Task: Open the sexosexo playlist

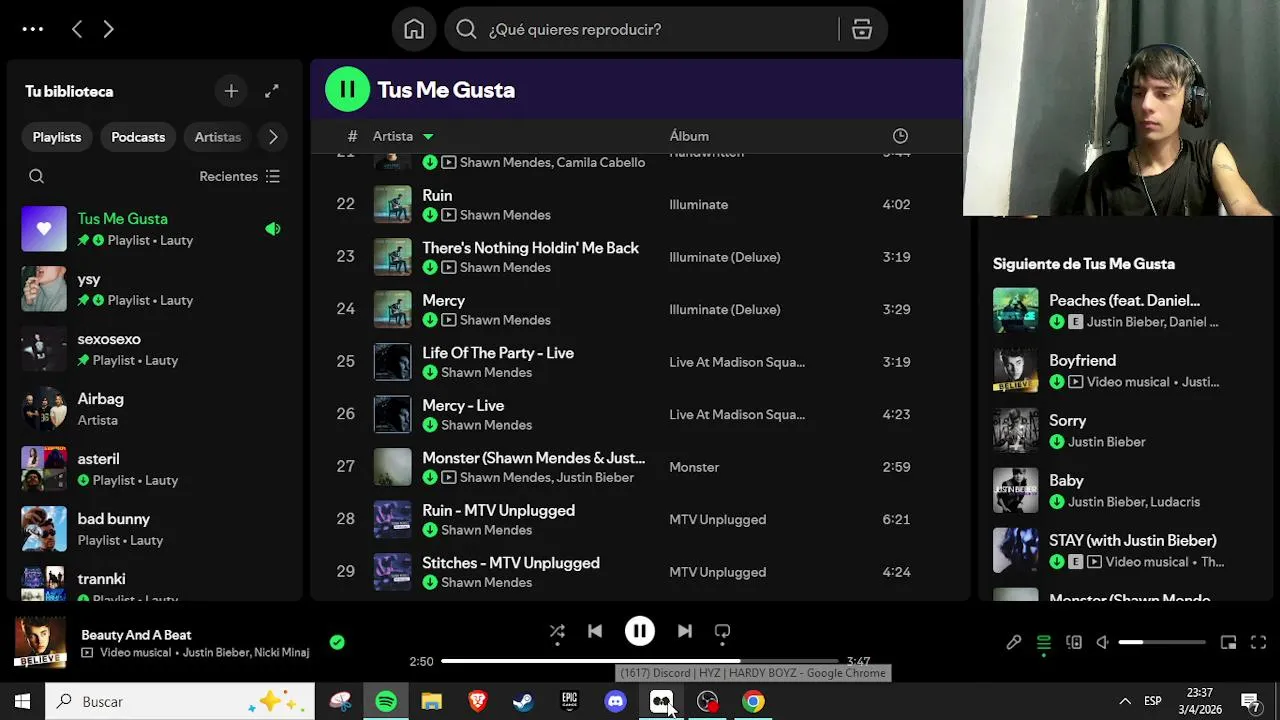Action: [x=154, y=349]
